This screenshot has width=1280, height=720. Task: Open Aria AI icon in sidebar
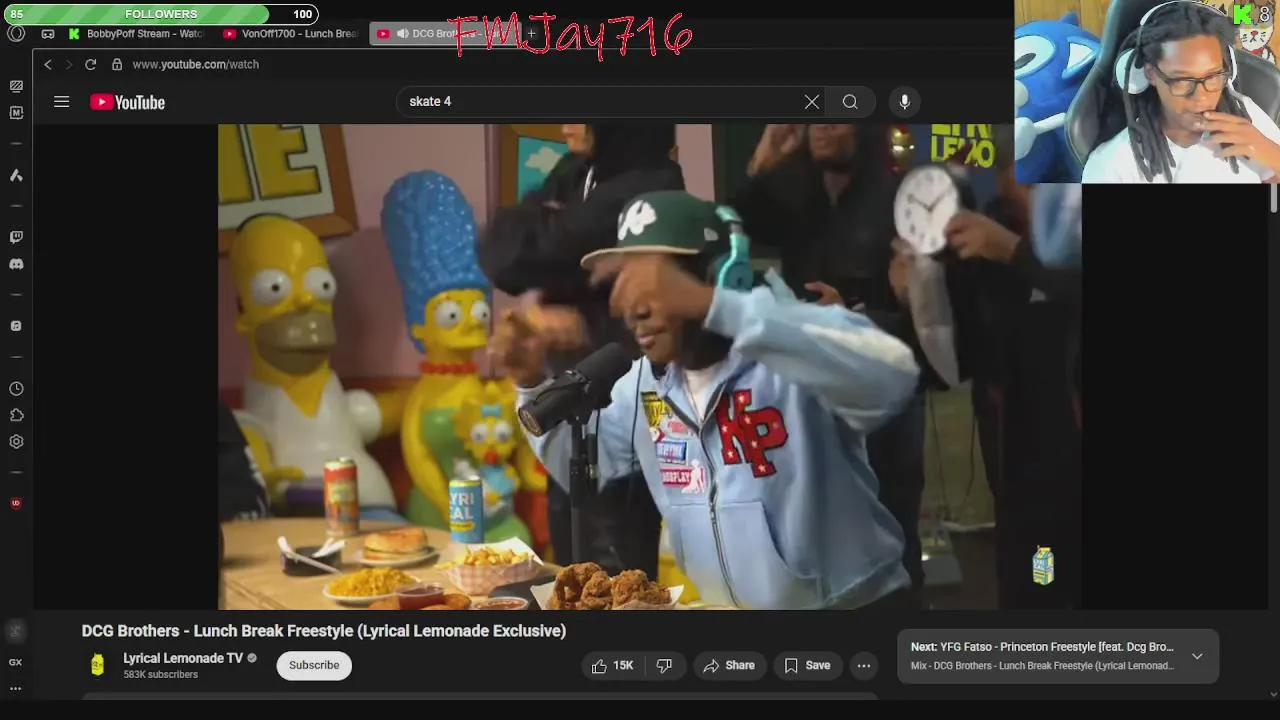tap(16, 175)
